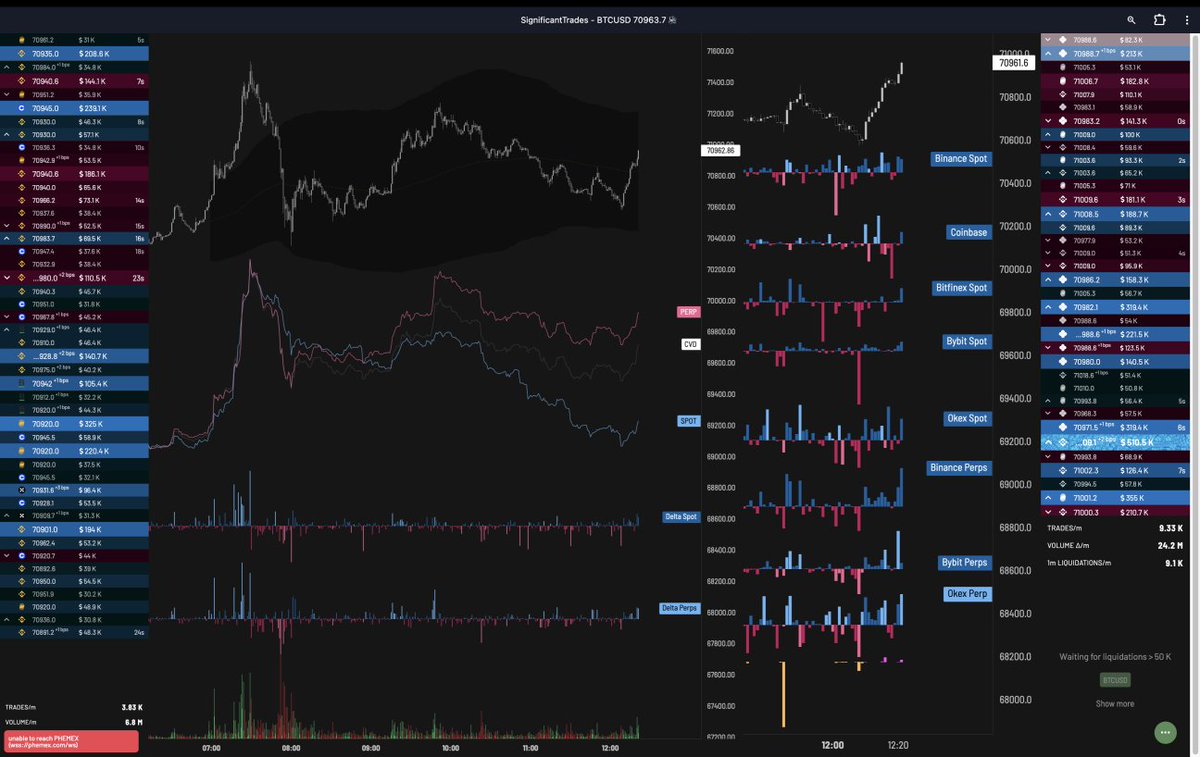Toggle the chevron on the 70984.0 trade row

(x=8, y=66)
